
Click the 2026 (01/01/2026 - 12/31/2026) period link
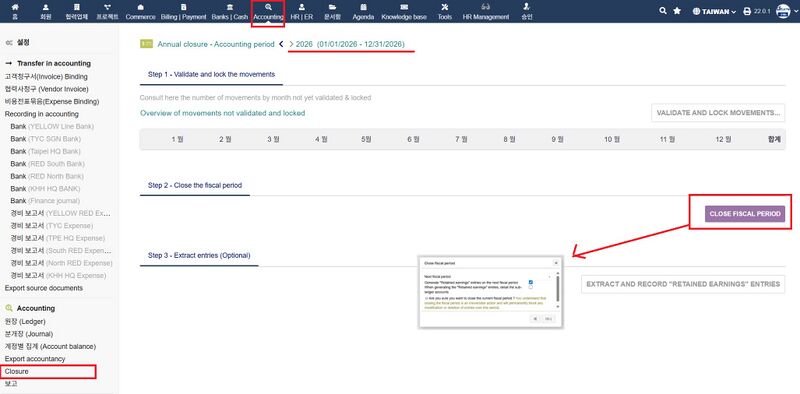tap(351, 44)
